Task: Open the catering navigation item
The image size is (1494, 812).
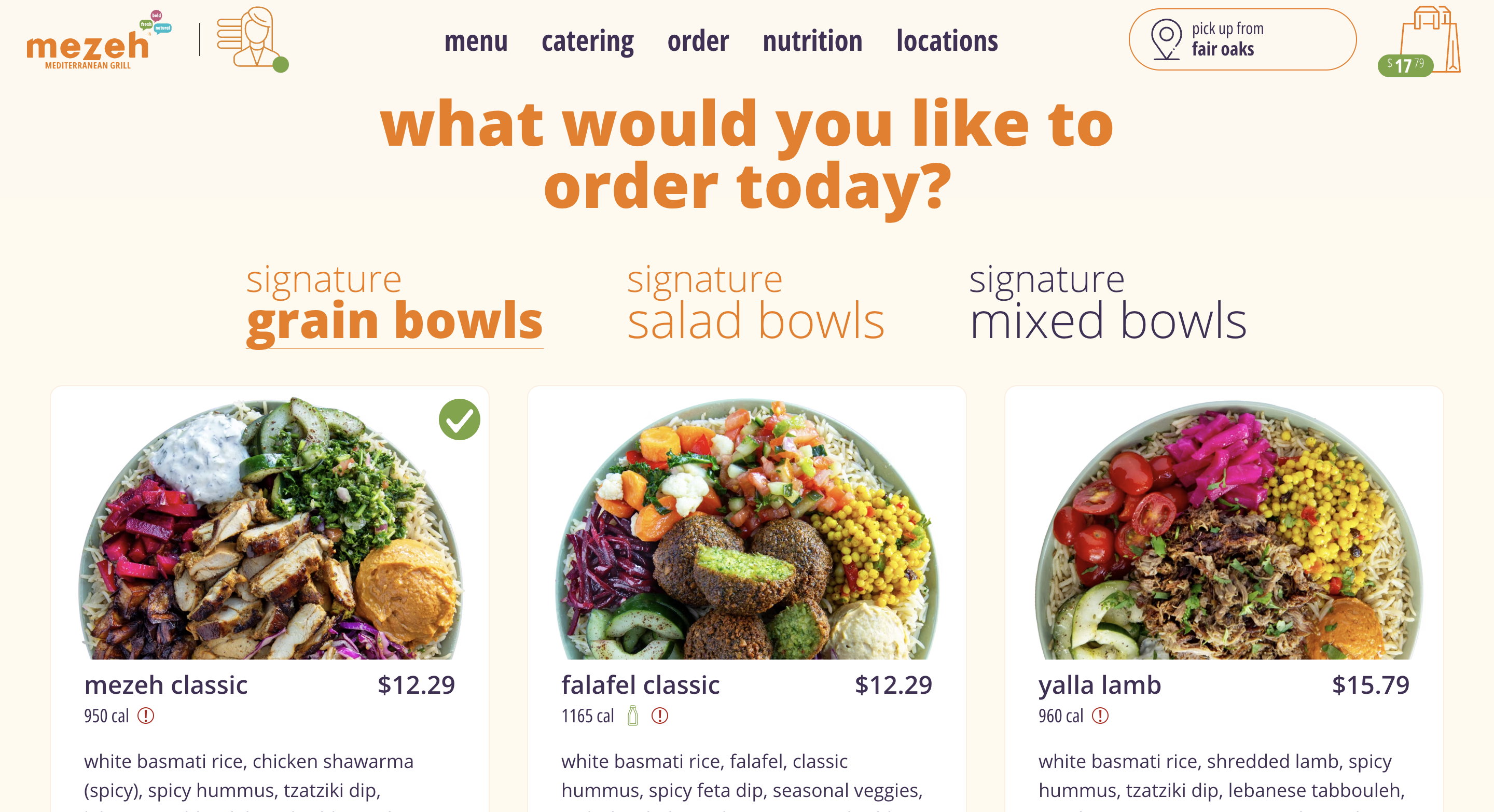Action: 588,41
